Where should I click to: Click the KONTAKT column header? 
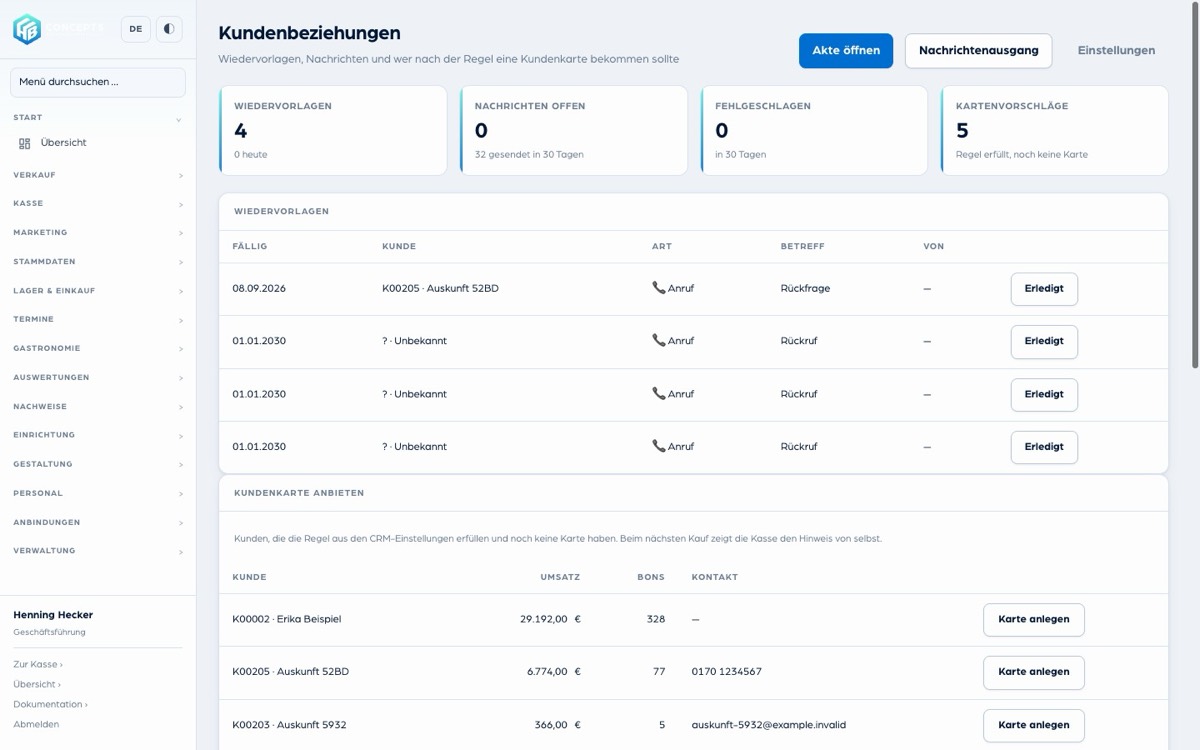pos(715,577)
